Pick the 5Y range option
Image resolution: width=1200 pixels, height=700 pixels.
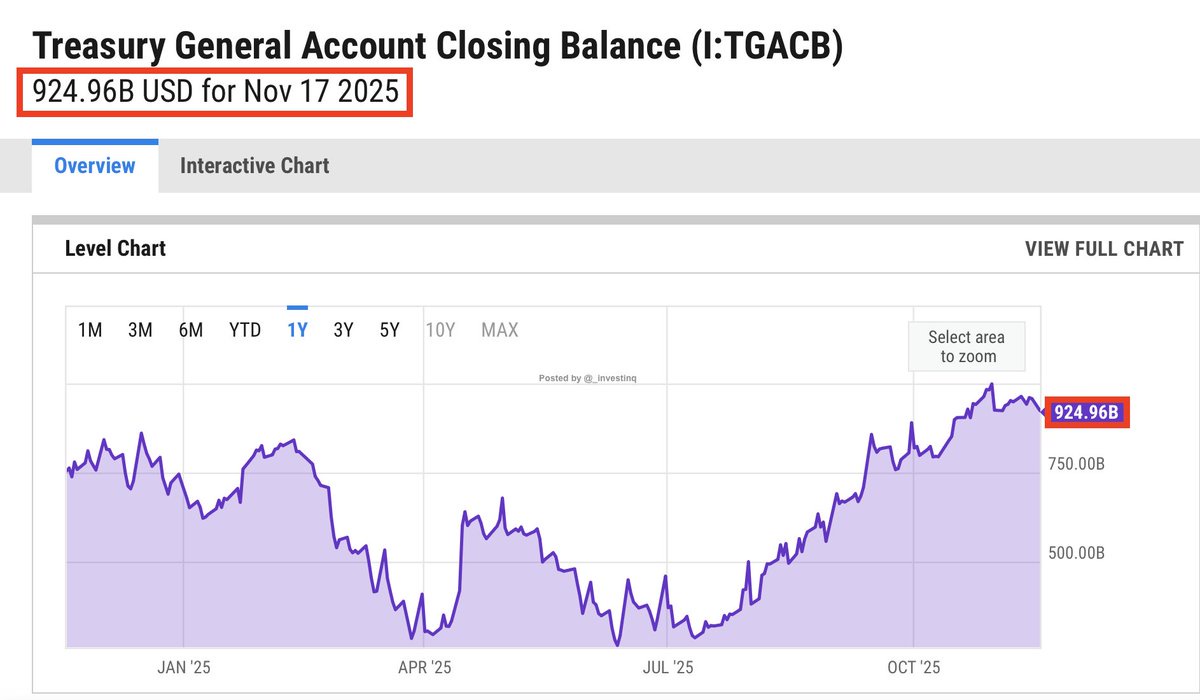point(389,330)
